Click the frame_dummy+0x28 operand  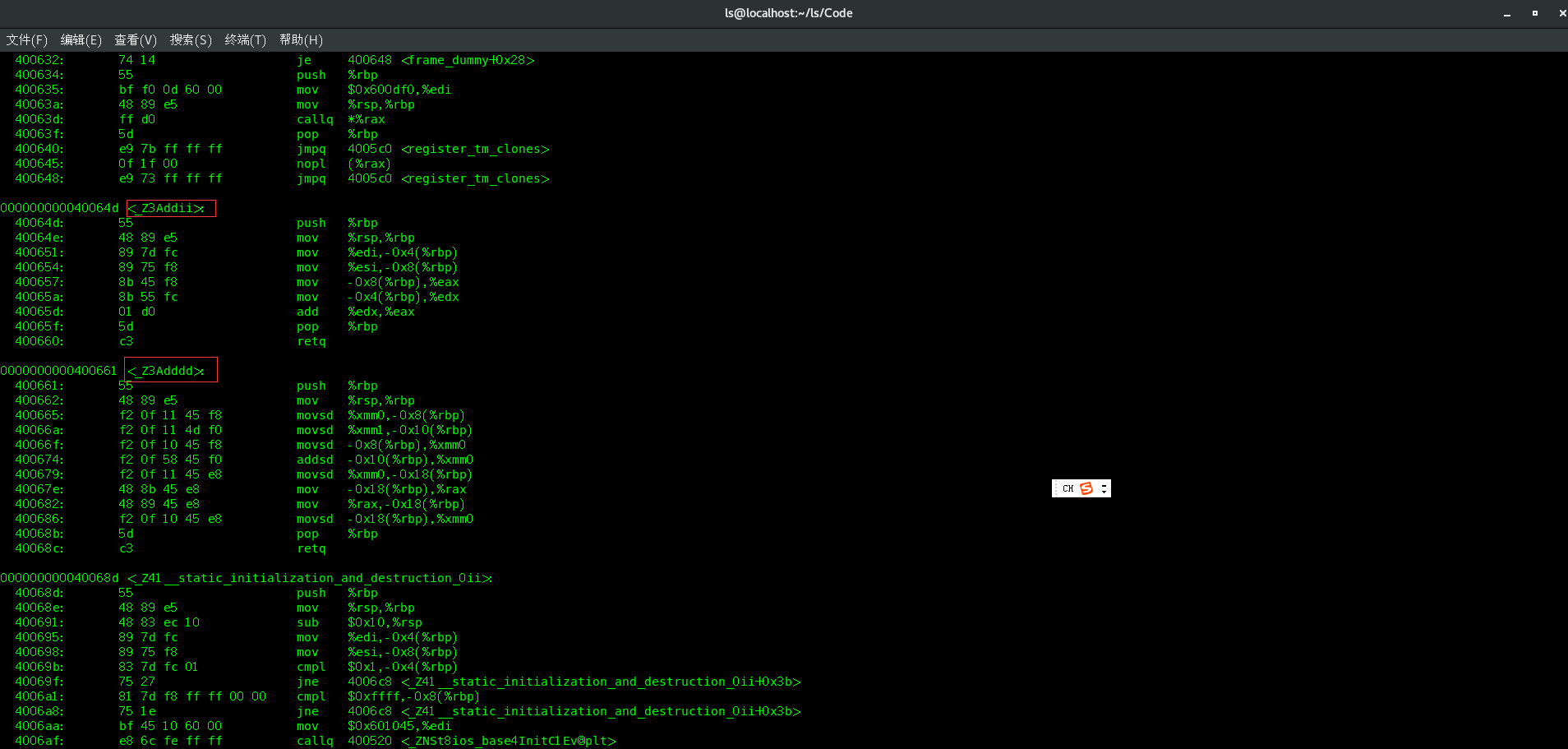click(468, 60)
